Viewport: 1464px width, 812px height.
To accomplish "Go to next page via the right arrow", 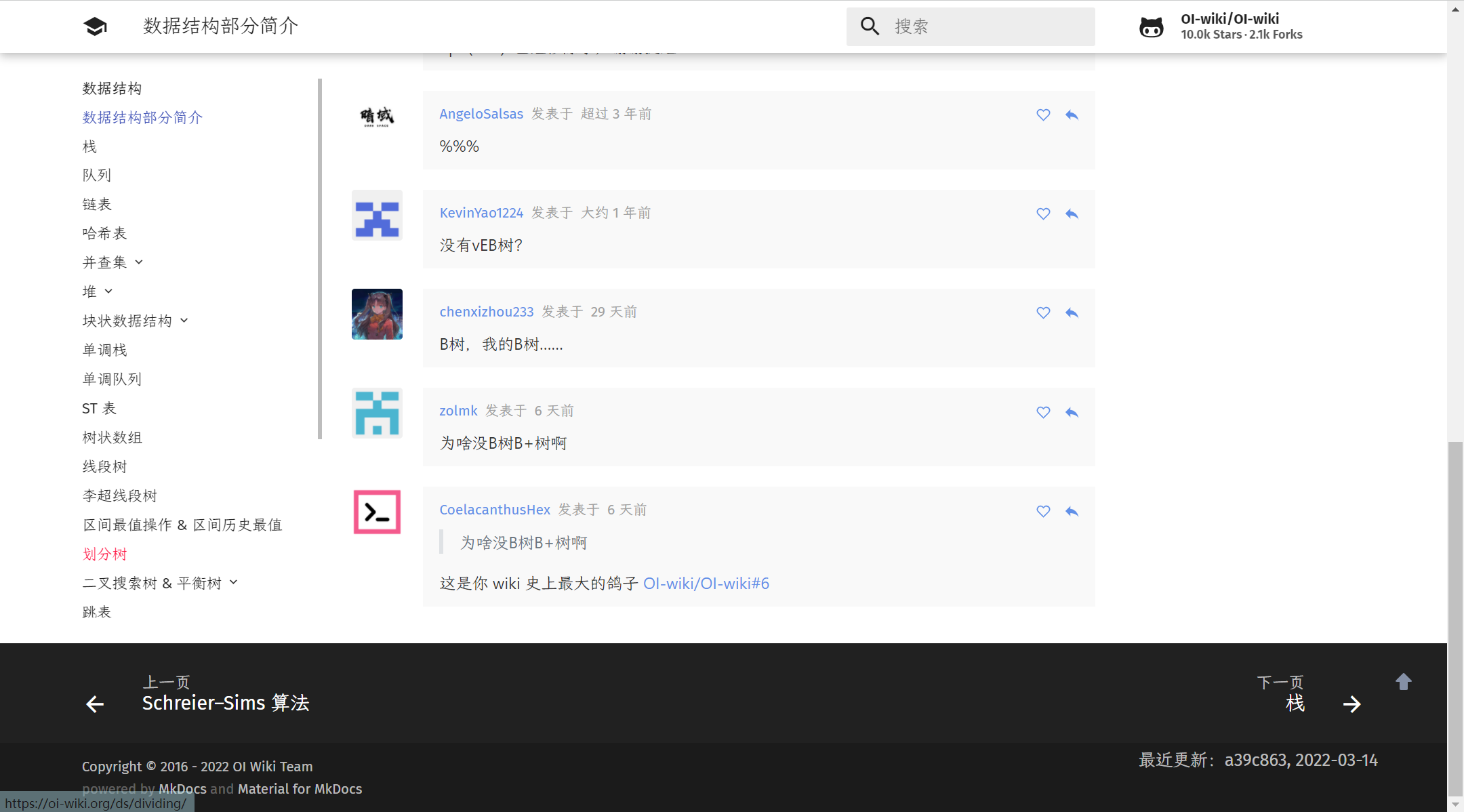I will click(x=1352, y=704).
